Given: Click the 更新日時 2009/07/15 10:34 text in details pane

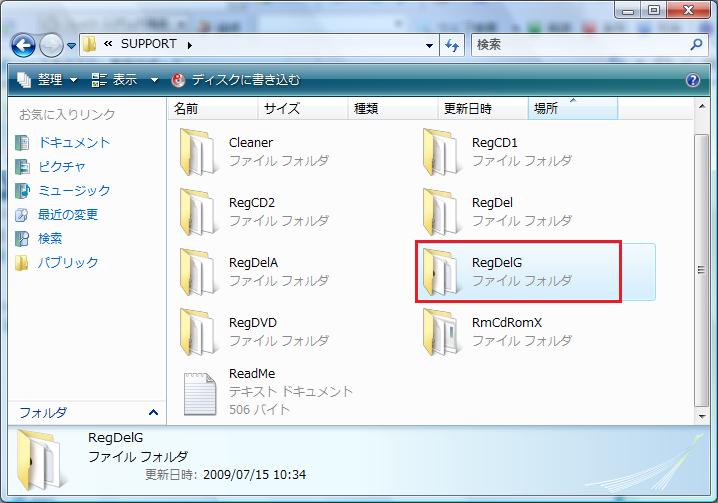Looking at the screenshot, I should (x=225, y=474).
